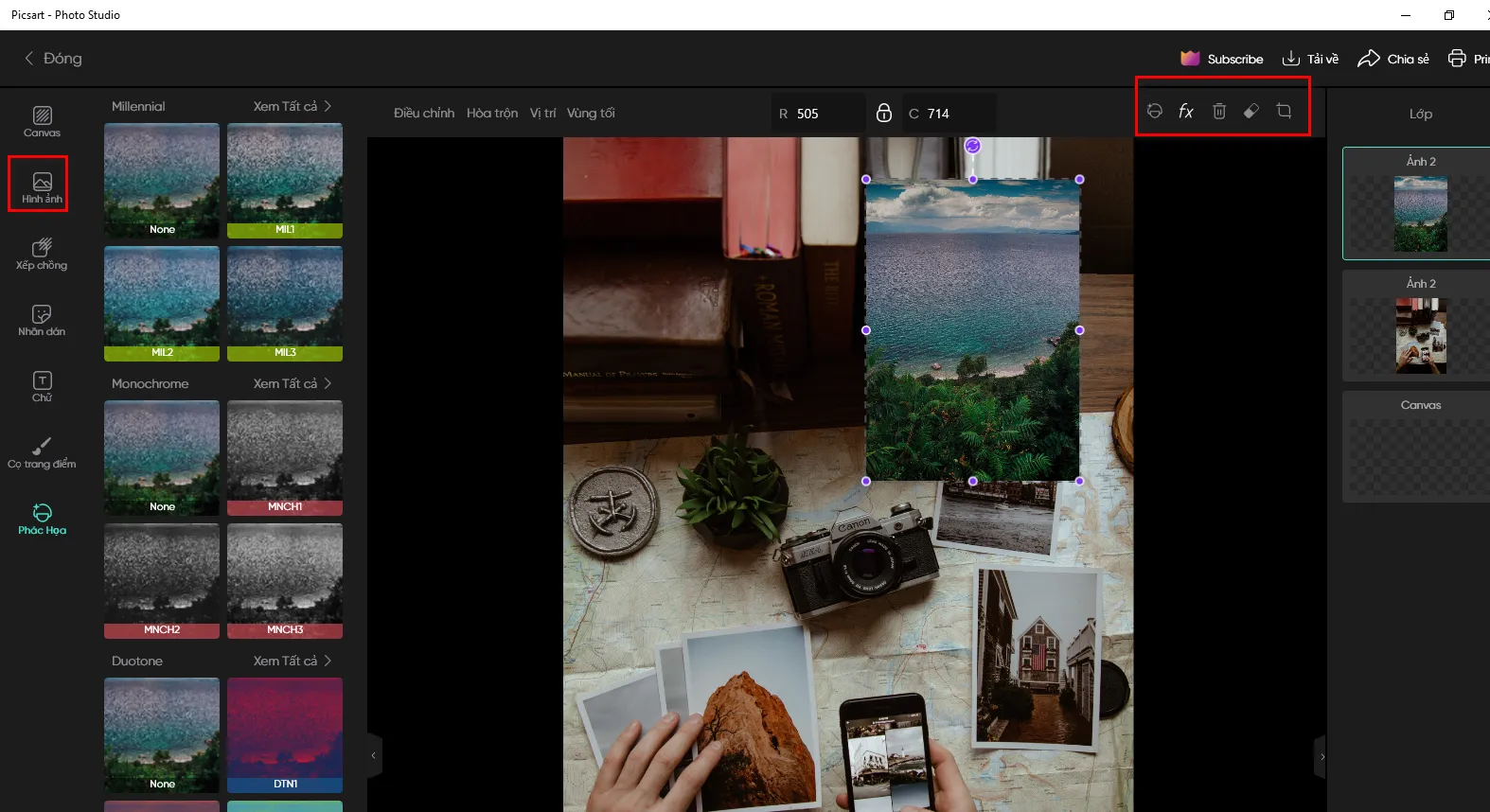
Task: Edit the height C value 714
Action: tap(949, 113)
